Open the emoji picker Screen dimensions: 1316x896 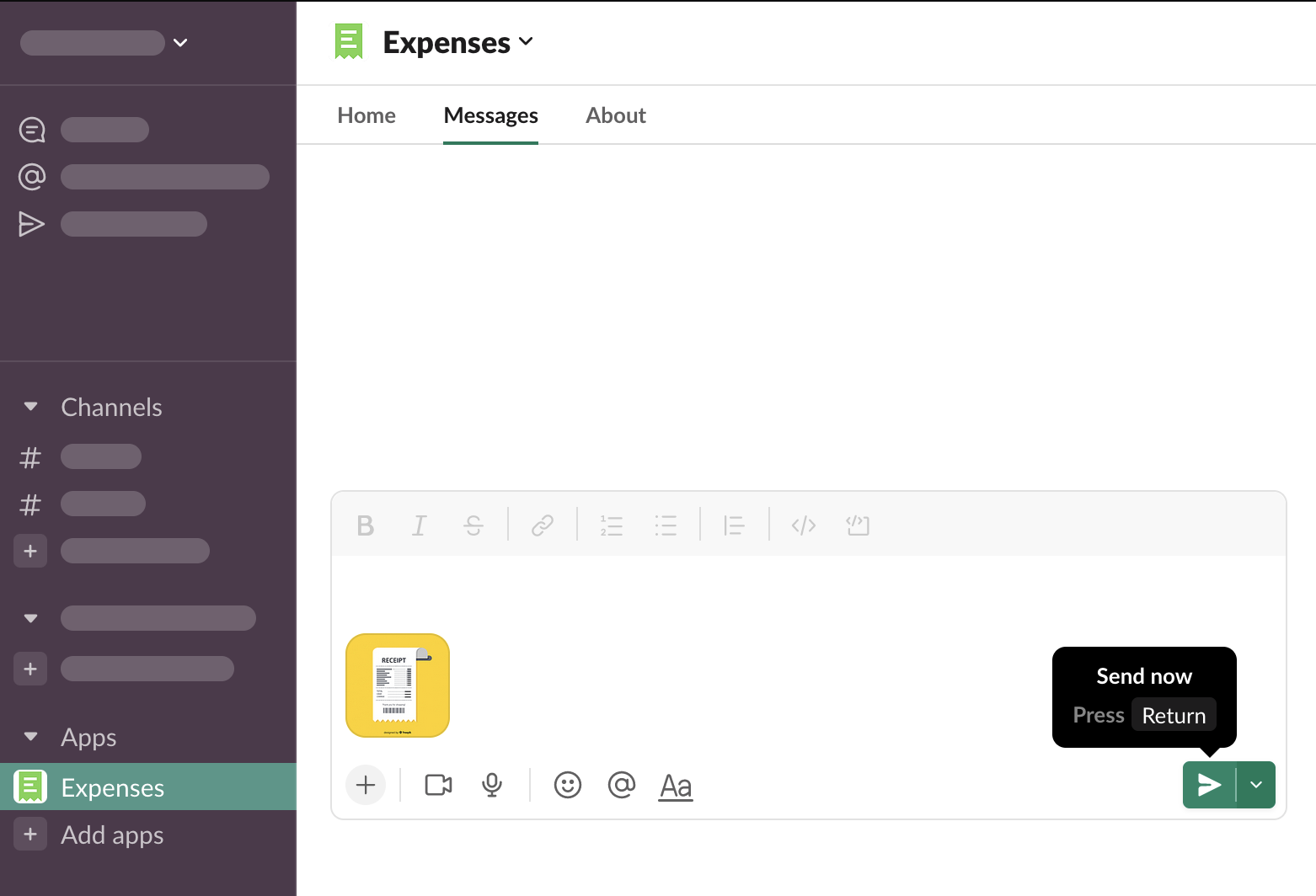coord(568,785)
